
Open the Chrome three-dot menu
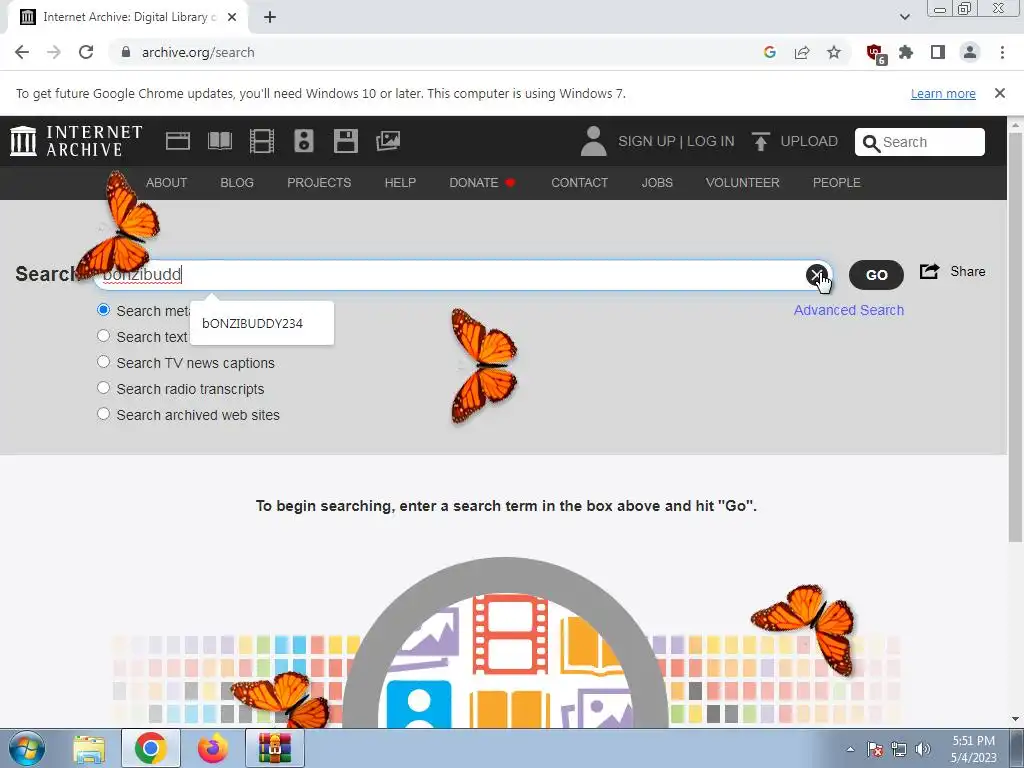[1002, 52]
